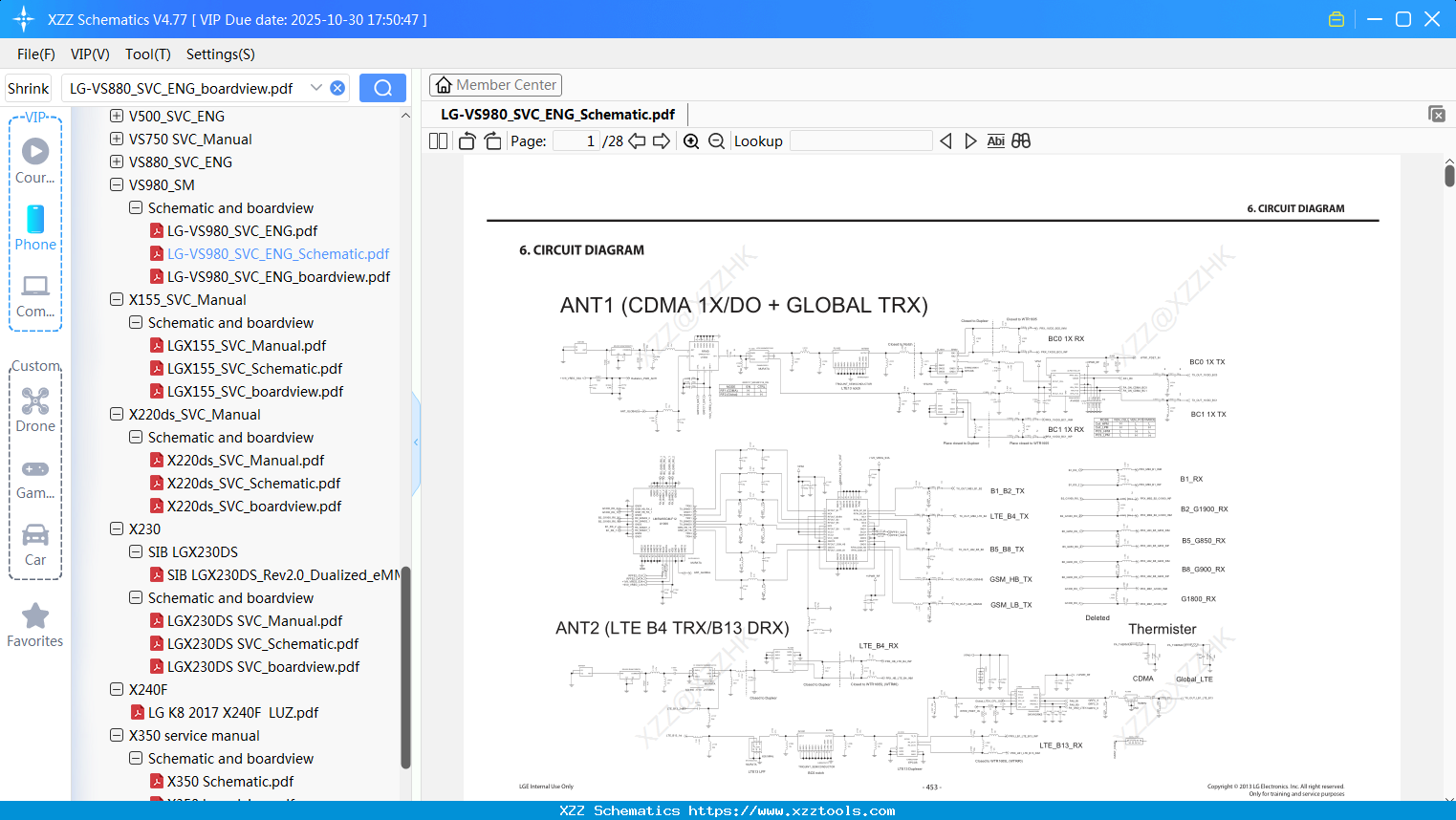This screenshot has height=820, width=1456.
Task: Open the file selection dropdown arrow
Action: click(x=316, y=88)
